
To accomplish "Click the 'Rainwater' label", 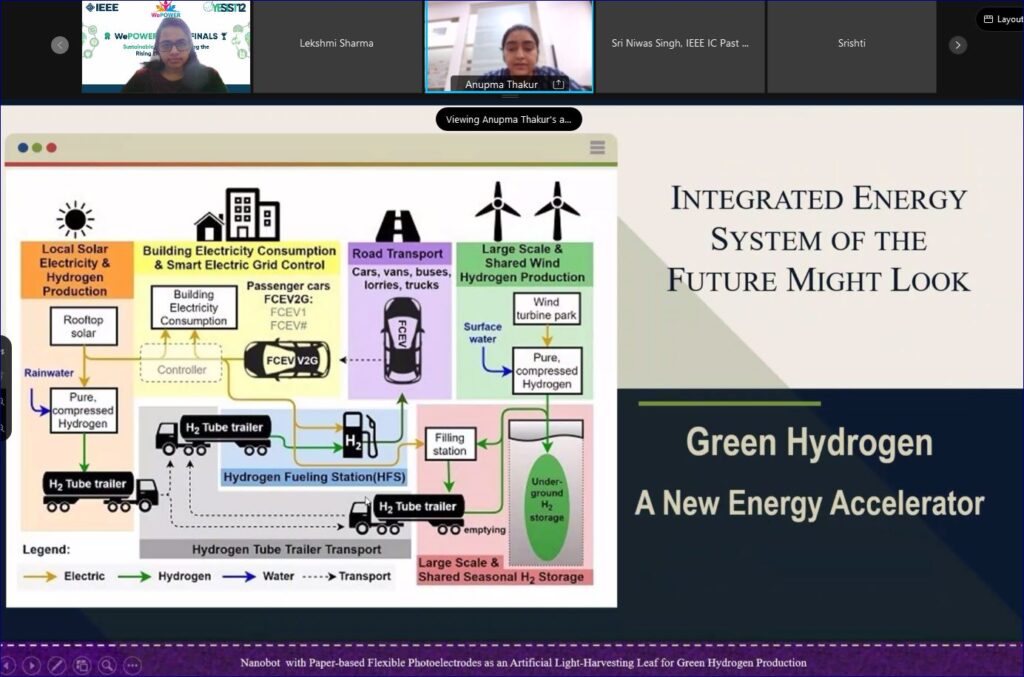I will 49,373.
